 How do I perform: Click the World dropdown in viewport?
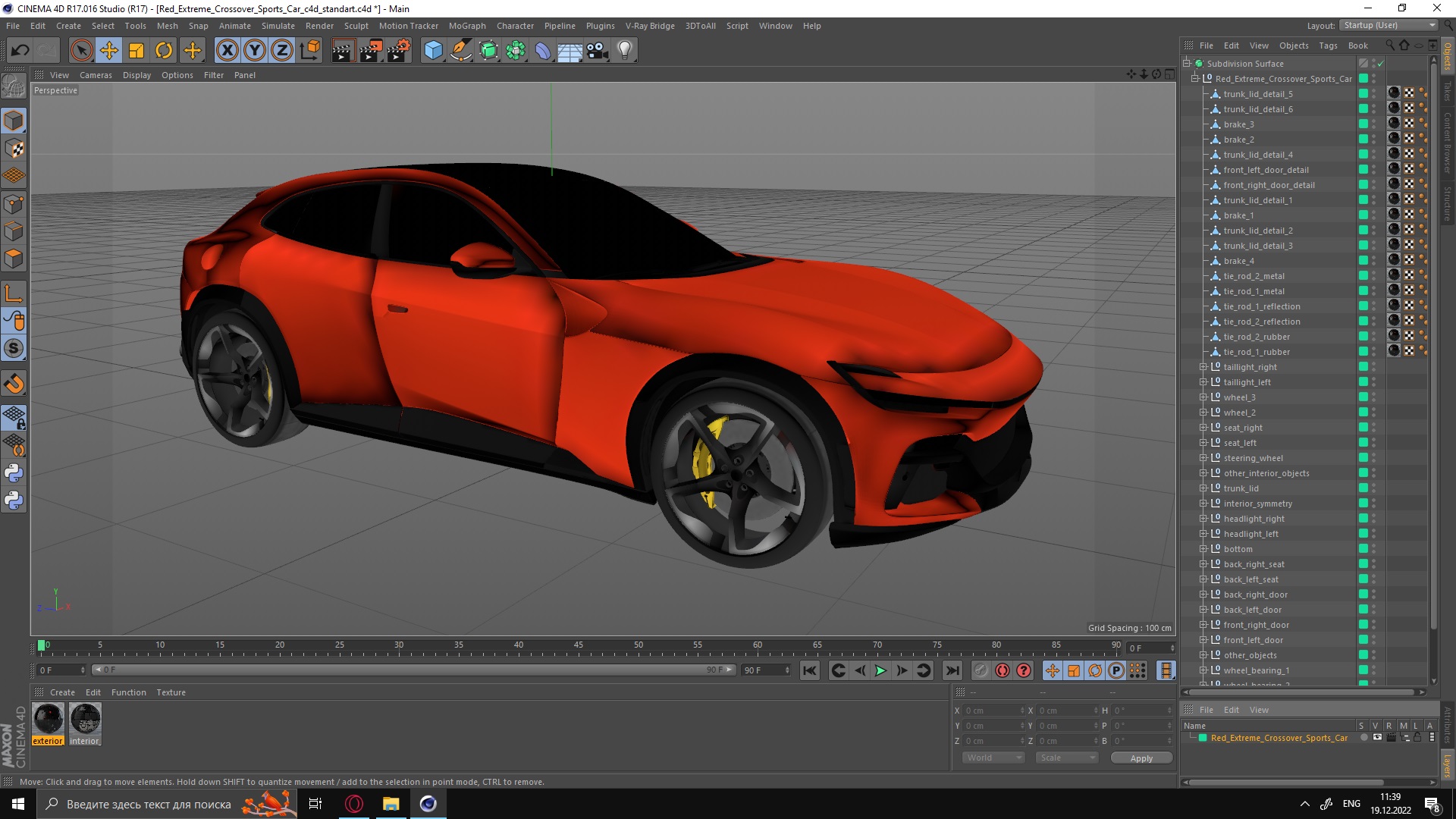tap(990, 758)
